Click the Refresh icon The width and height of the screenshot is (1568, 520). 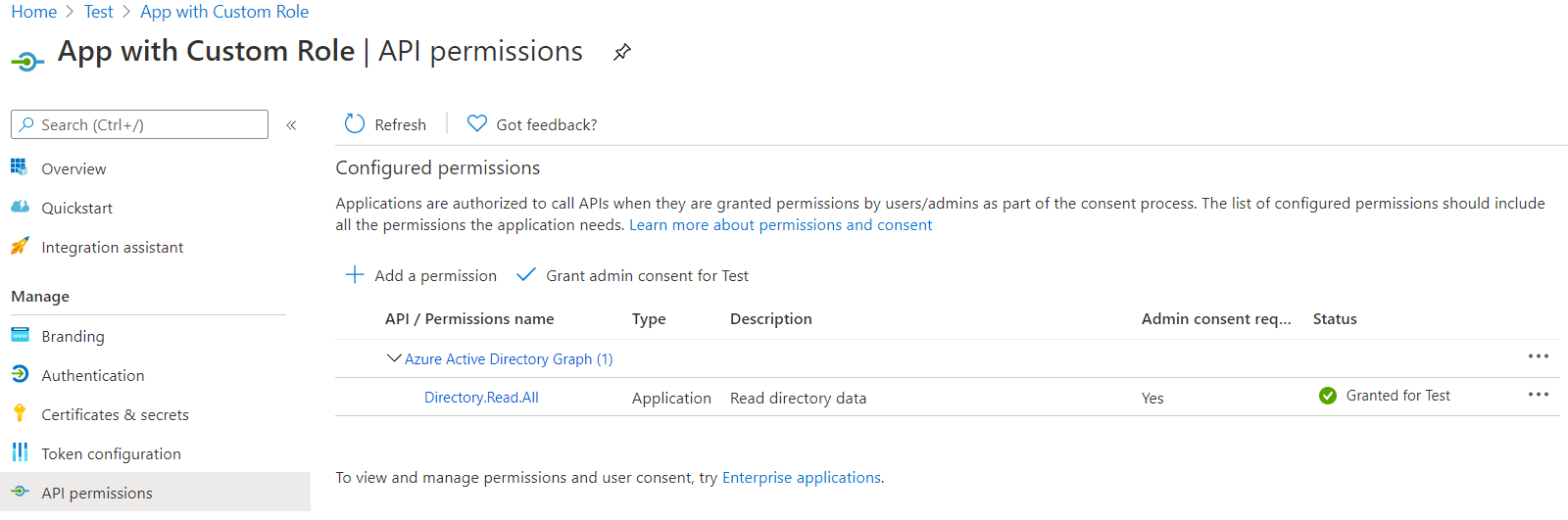point(355,124)
